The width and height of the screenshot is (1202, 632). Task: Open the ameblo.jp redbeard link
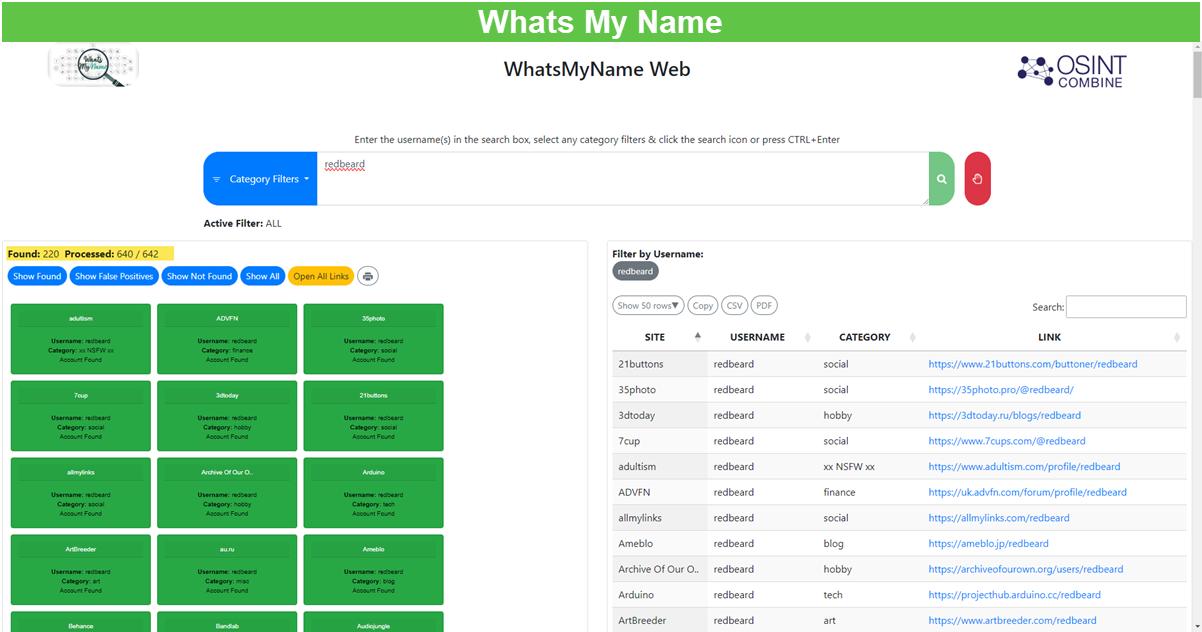point(988,544)
